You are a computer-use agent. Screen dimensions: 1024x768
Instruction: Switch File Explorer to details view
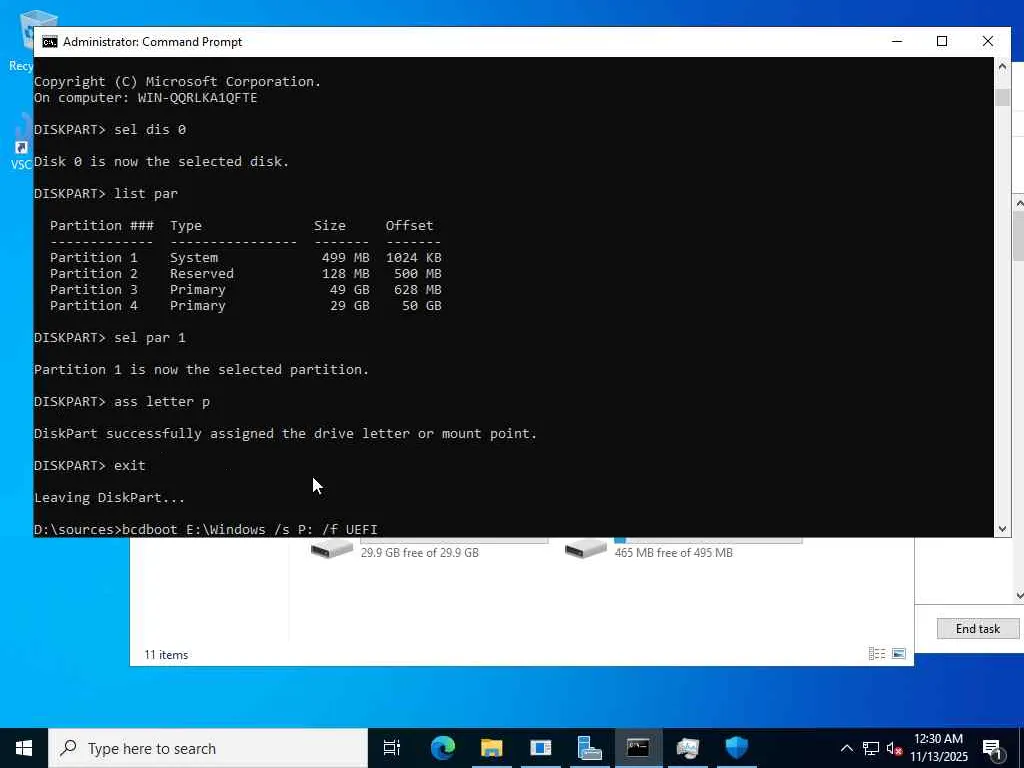tap(876, 654)
